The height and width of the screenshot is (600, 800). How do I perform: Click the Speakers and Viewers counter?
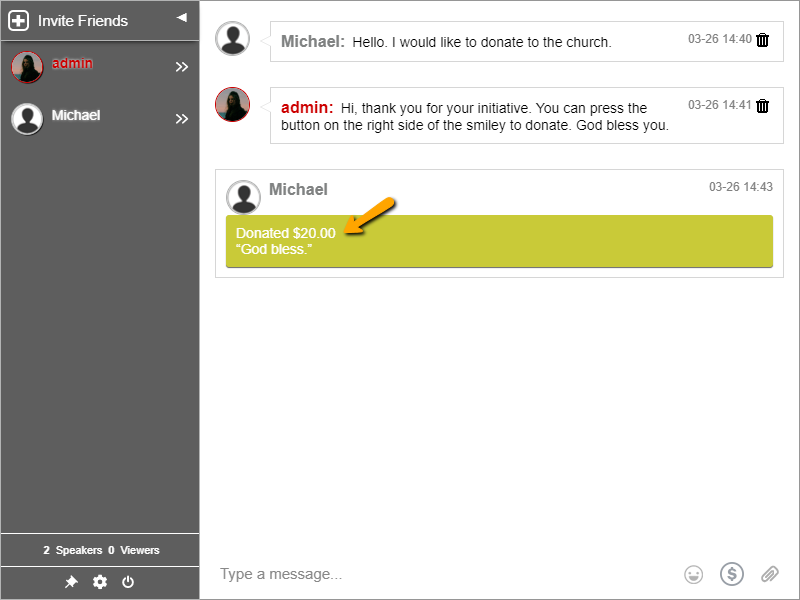[100, 550]
